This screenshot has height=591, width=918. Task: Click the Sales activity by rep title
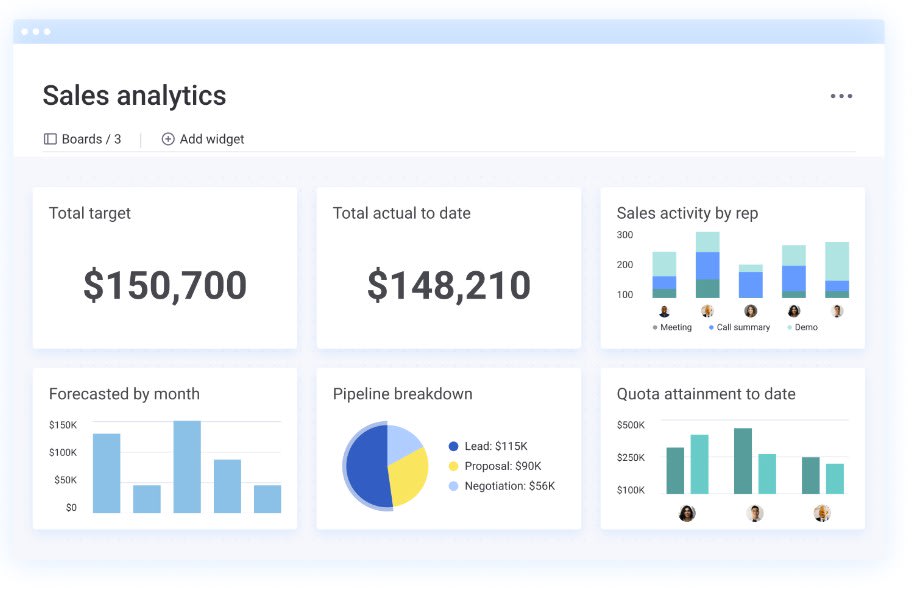coord(687,213)
